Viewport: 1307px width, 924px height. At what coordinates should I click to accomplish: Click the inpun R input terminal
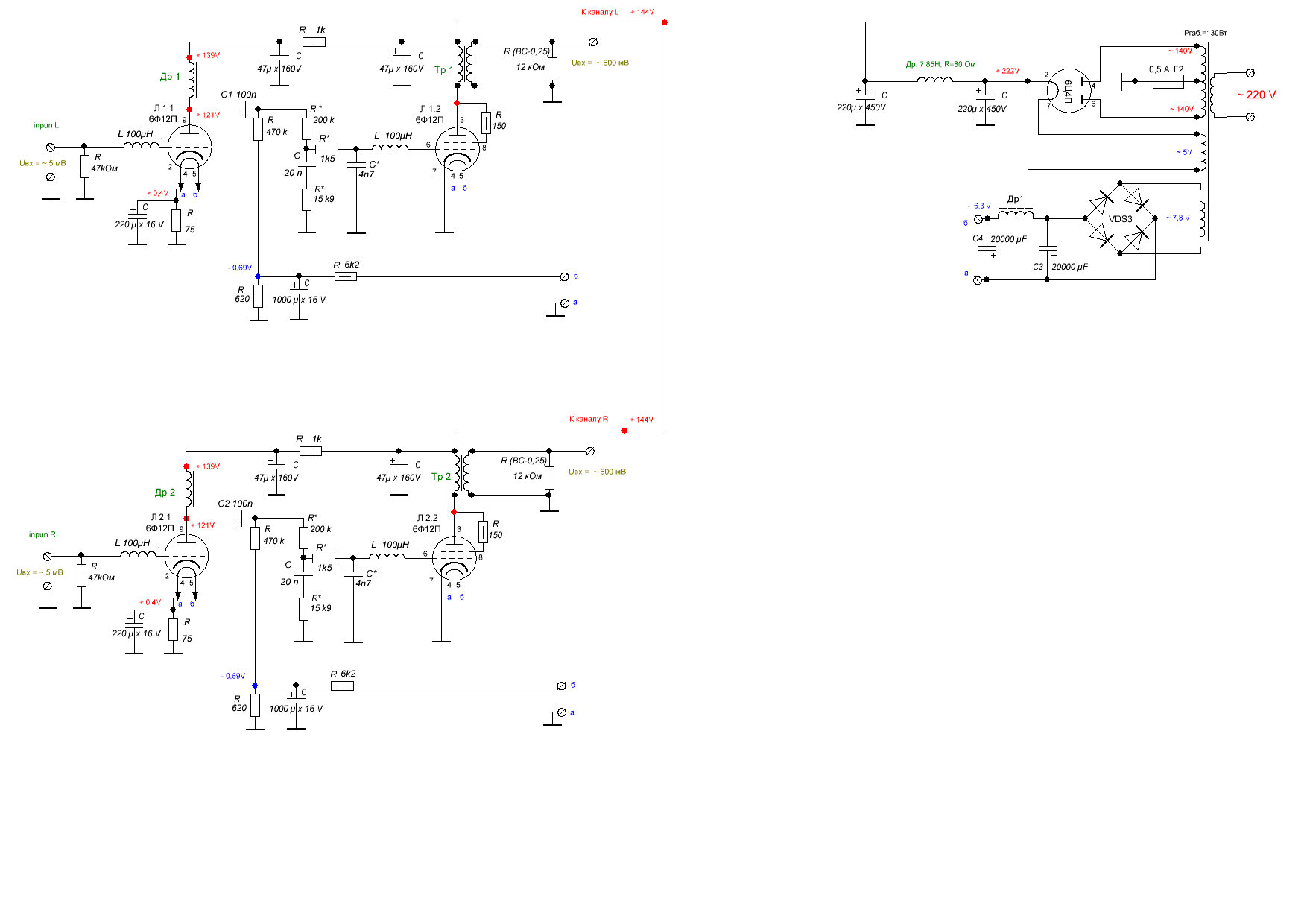(48, 556)
